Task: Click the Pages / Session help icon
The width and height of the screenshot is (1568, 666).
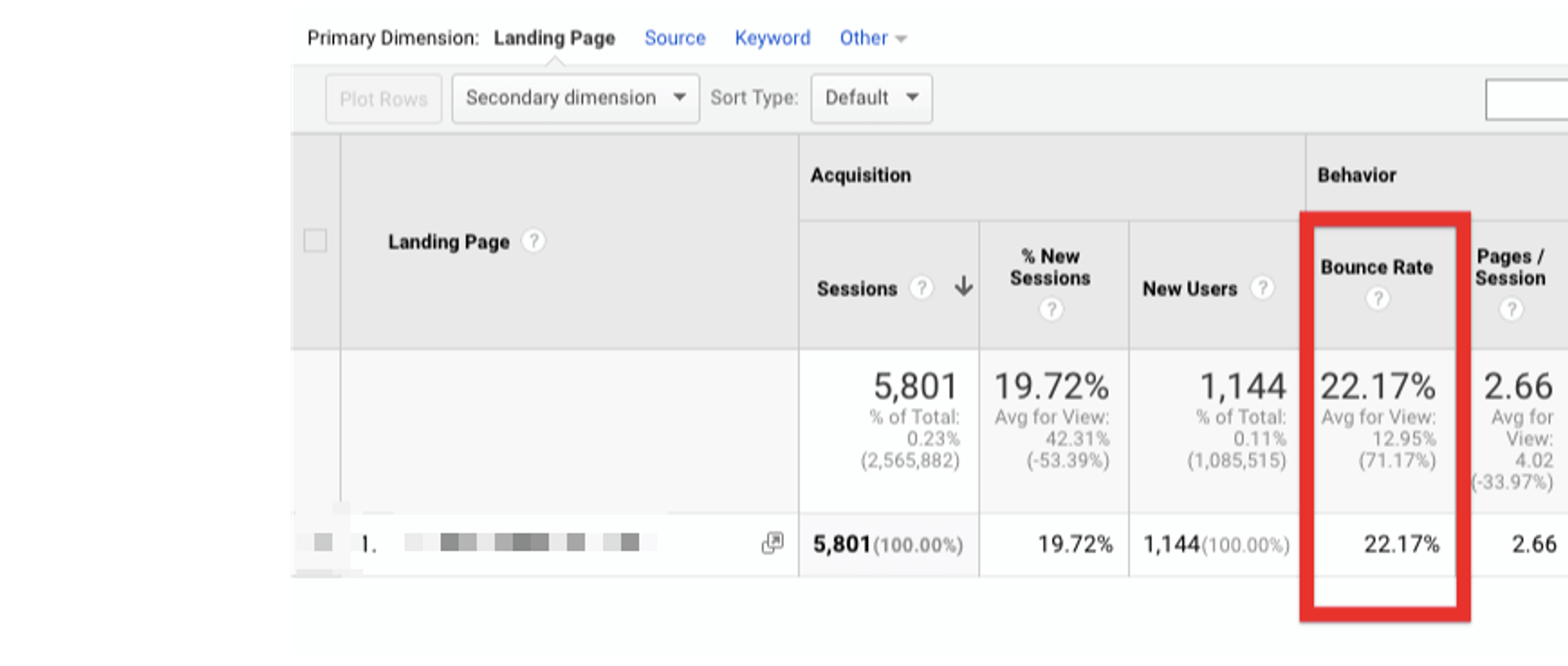Action: 1511,309
